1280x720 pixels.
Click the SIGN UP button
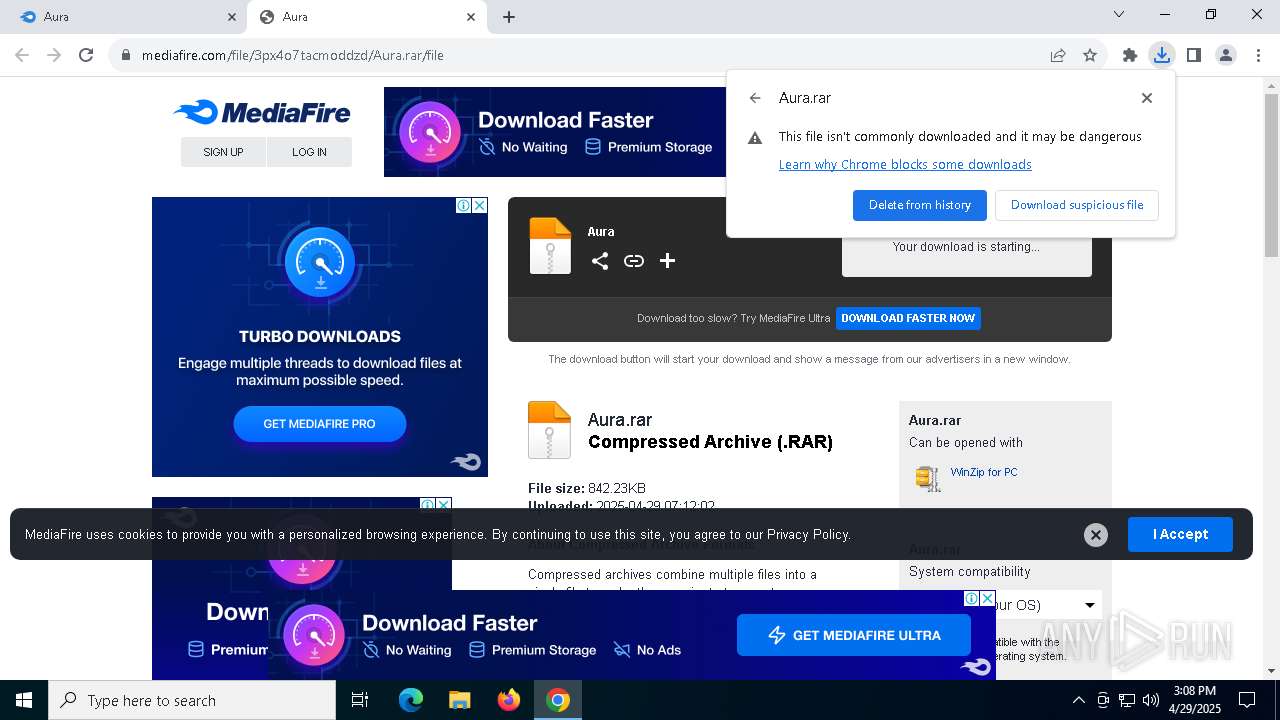223,152
